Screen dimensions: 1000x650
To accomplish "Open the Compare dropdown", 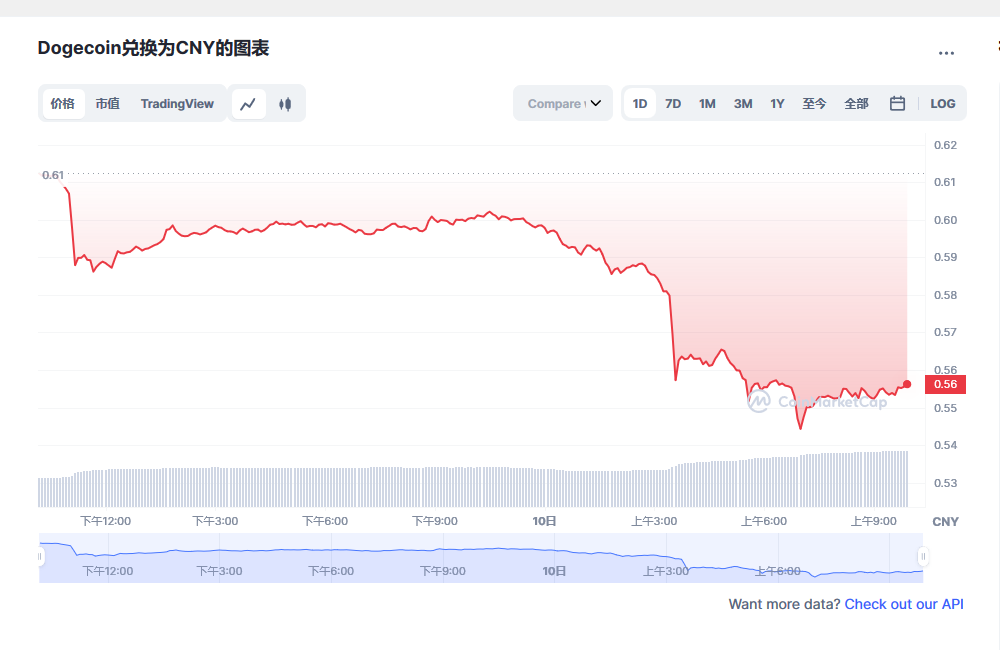I will point(563,103).
